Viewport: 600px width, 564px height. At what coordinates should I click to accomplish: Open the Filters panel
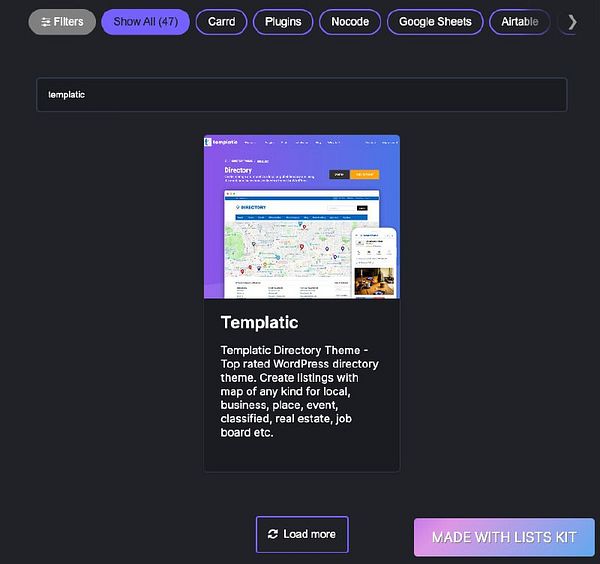pyautogui.click(x=62, y=22)
